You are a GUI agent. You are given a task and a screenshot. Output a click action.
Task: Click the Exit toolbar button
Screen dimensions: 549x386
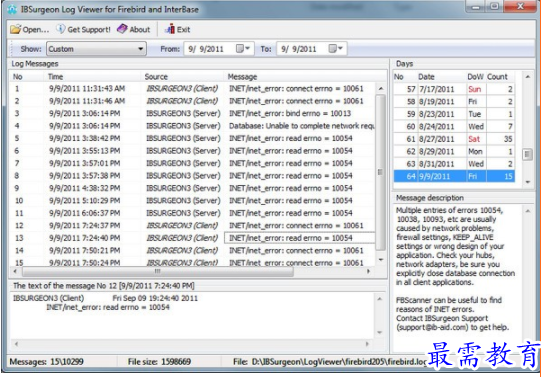(x=178, y=29)
